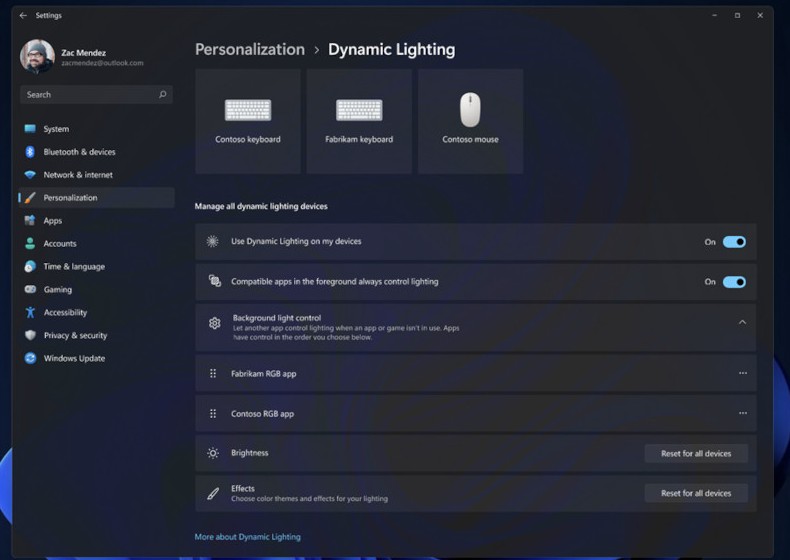Click the Privacy shield icon
The image size is (790, 560).
coord(30,335)
